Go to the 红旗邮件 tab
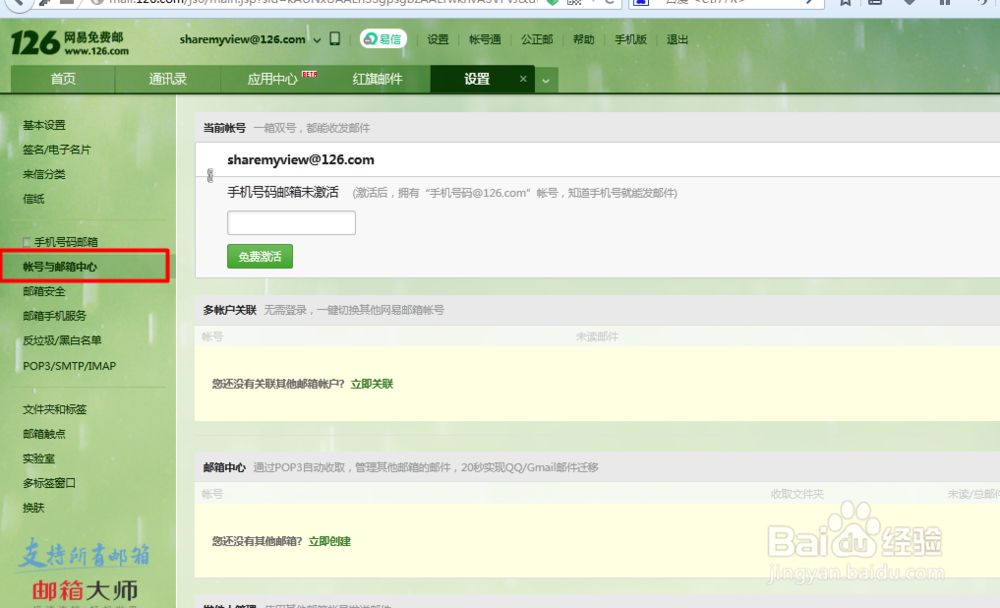This screenshot has height=608, width=1000. [378, 79]
